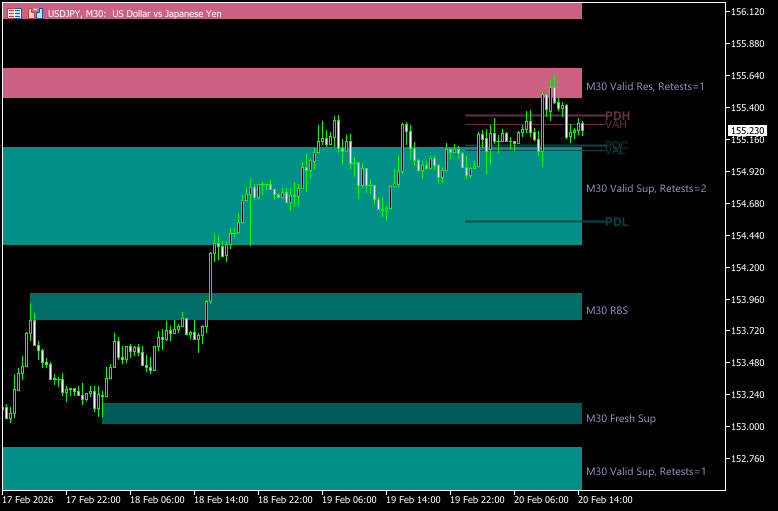Click the 17 Feb 2026 date on time axis
Image resolution: width=778 pixels, height=511 pixels.
(27, 498)
